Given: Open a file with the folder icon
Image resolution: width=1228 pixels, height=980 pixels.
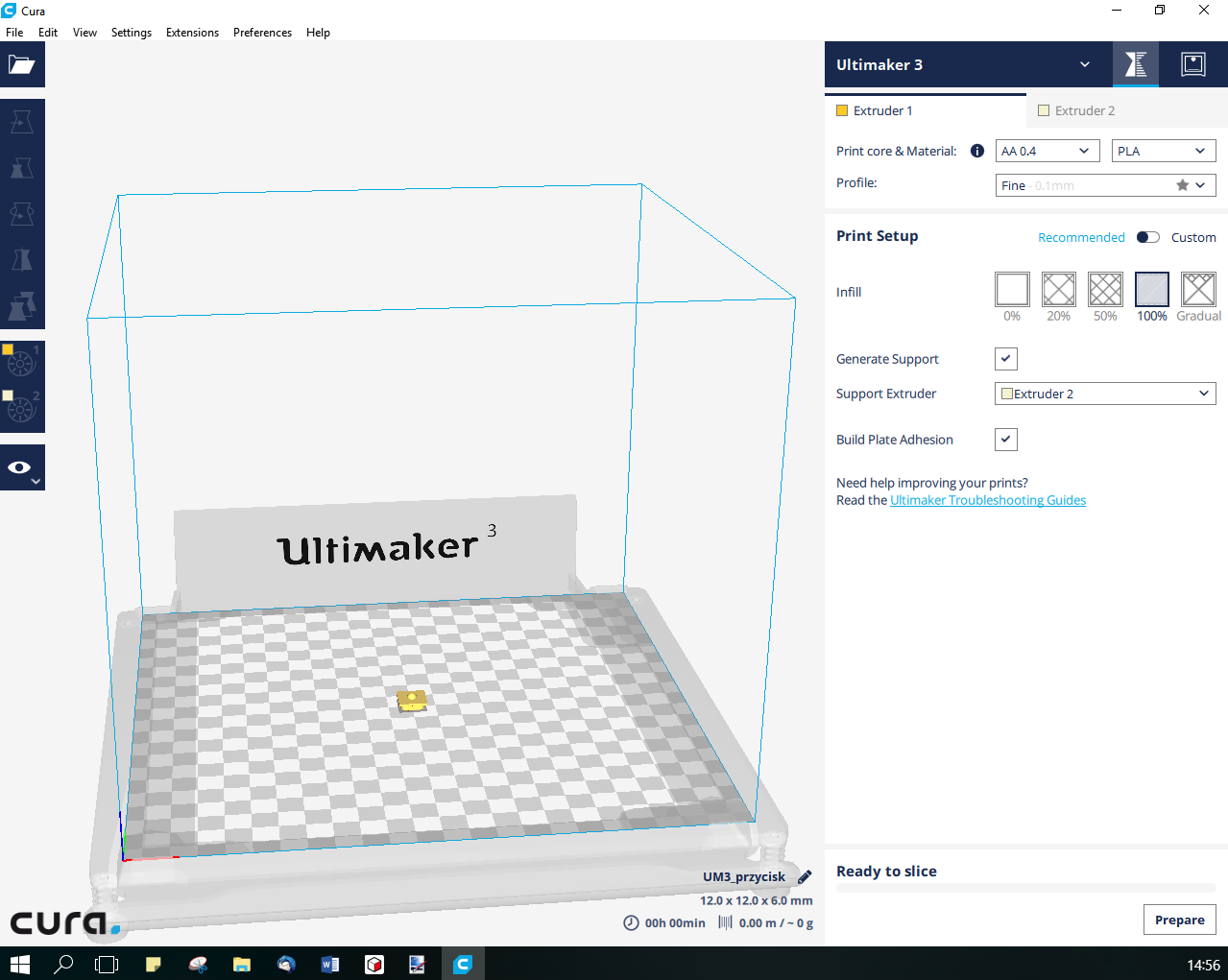Looking at the screenshot, I should 22,64.
